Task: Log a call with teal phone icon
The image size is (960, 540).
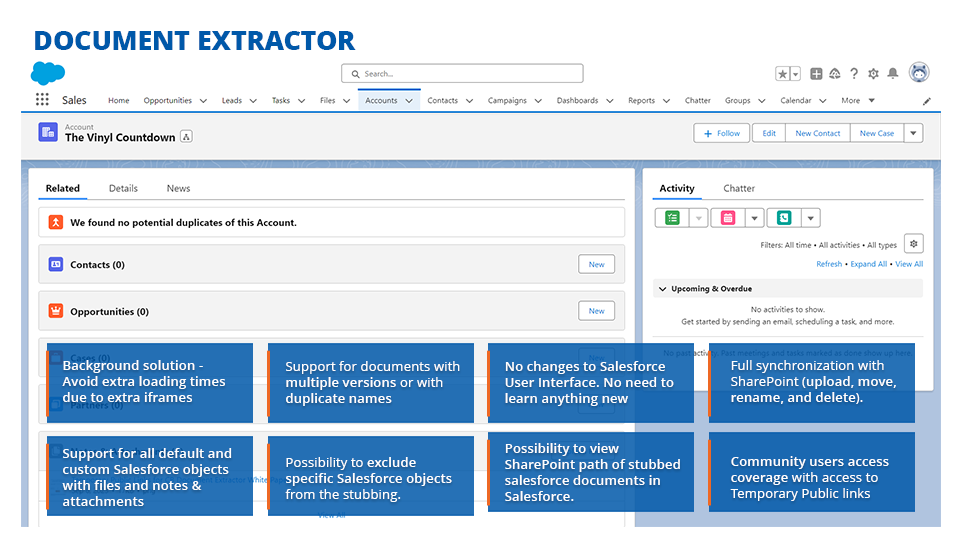Action: tap(784, 218)
